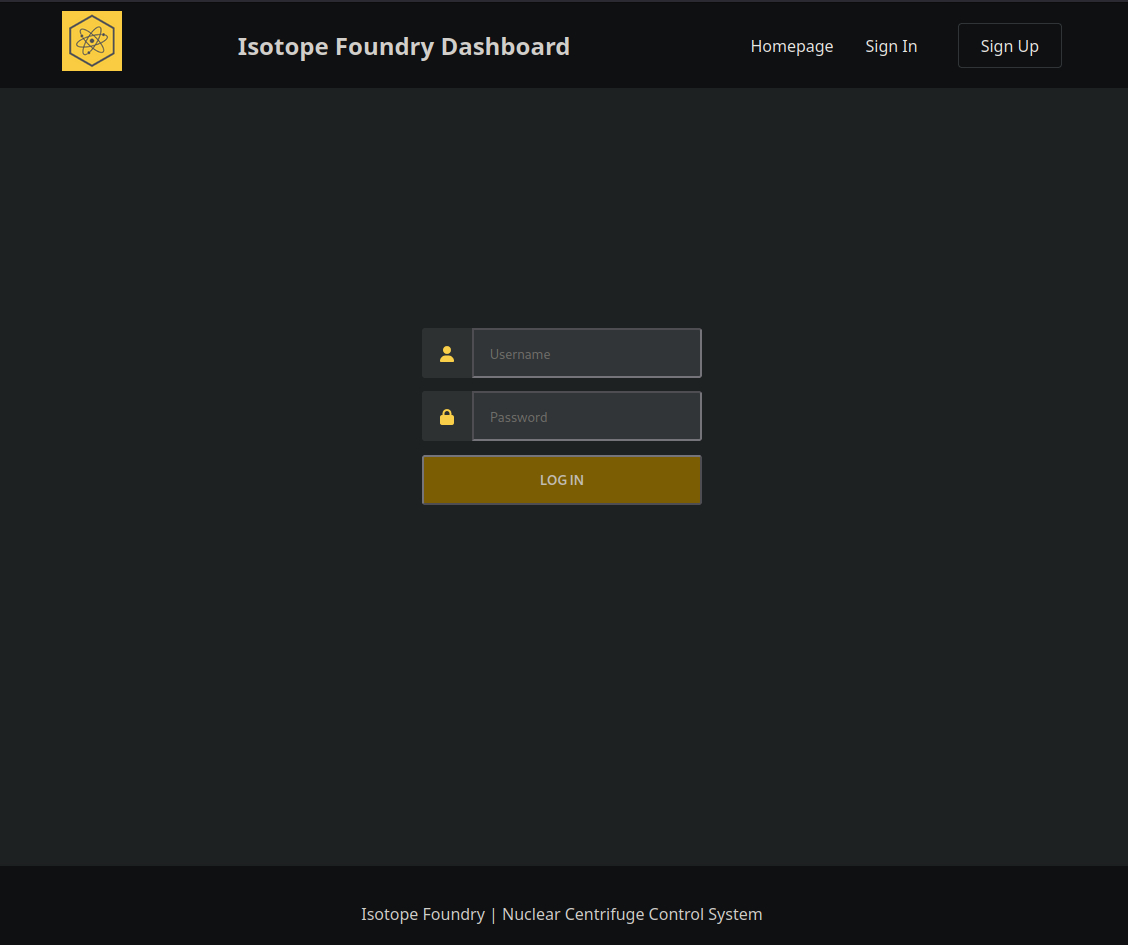Image resolution: width=1128 pixels, height=945 pixels.
Task: Click the Isotope Foundry Dashboard title
Action: [404, 47]
